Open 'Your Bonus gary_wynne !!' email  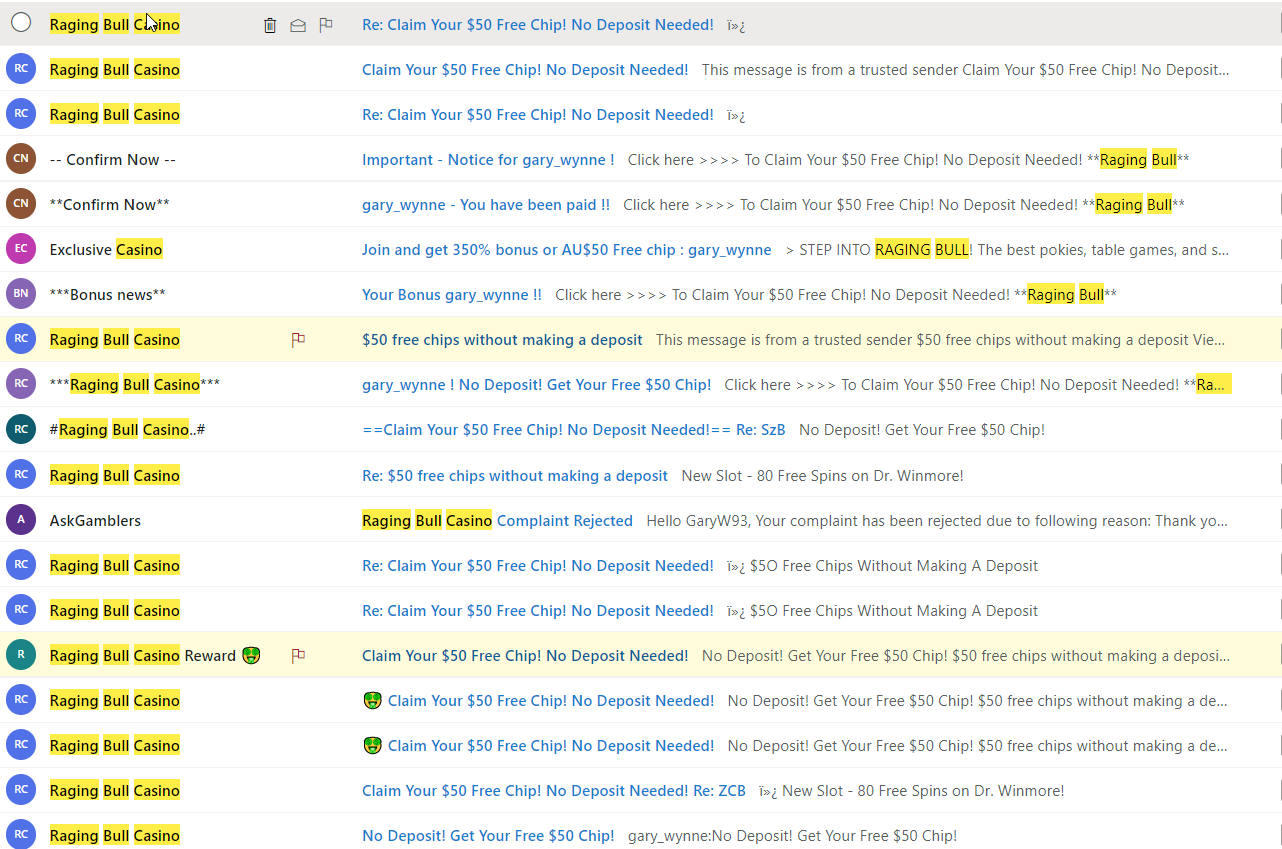click(x=452, y=295)
